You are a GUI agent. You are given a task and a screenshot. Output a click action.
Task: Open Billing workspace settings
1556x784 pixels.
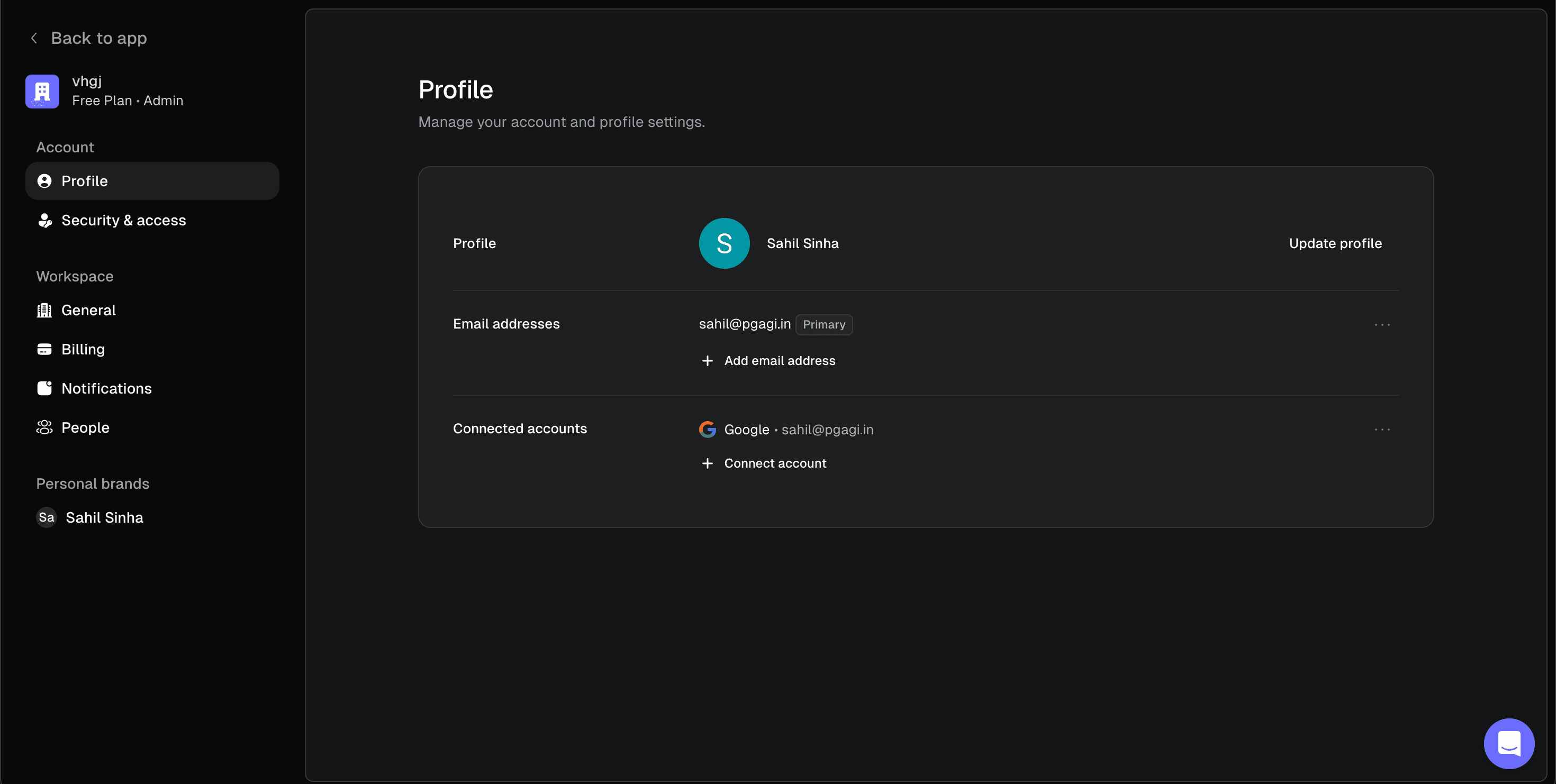coord(83,350)
